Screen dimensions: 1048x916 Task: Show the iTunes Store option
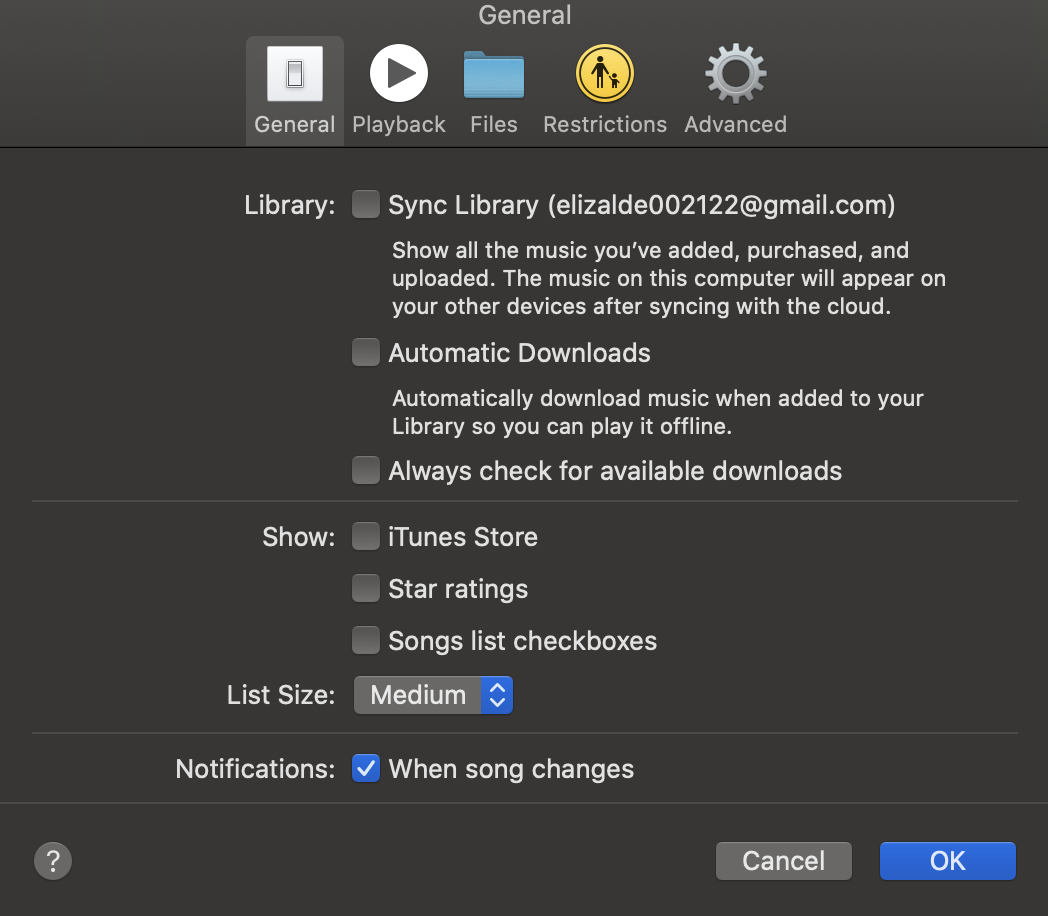coord(366,537)
